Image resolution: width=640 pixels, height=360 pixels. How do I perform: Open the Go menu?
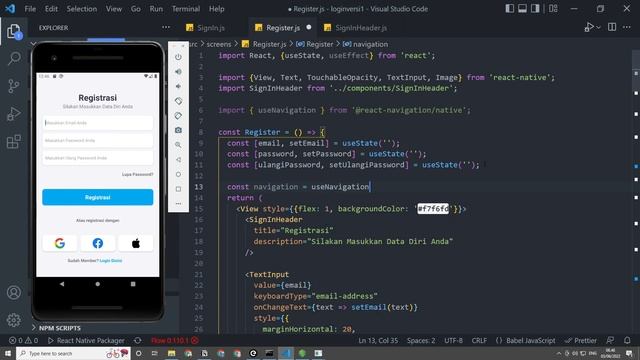coord(136,9)
